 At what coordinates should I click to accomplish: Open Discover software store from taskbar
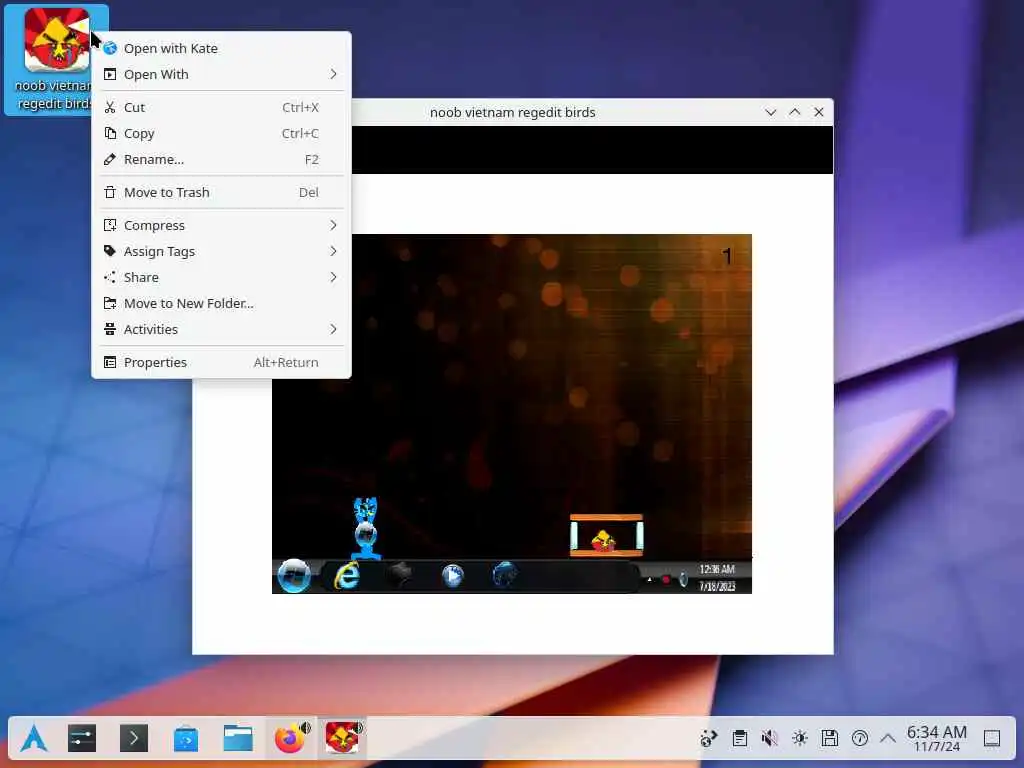pyautogui.click(x=186, y=739)
